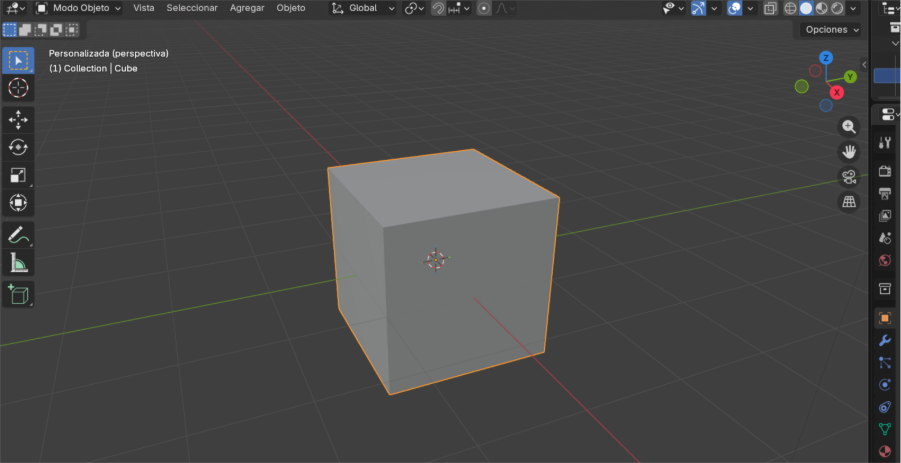Open the pivot point dropdown
901x463 pixels.
pyautogui.click(x=414, y=8)
